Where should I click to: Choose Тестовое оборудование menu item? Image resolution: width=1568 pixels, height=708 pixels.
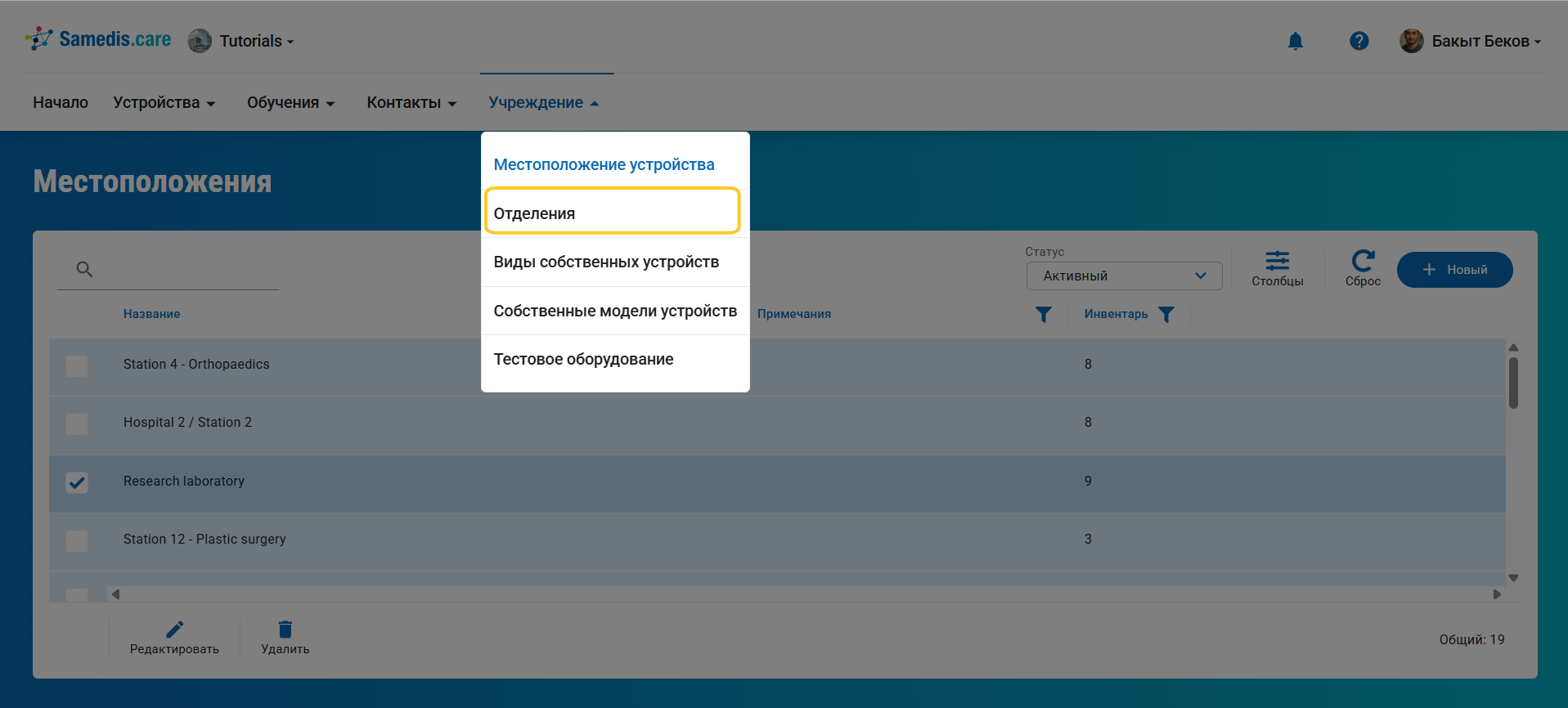[583, 360]
